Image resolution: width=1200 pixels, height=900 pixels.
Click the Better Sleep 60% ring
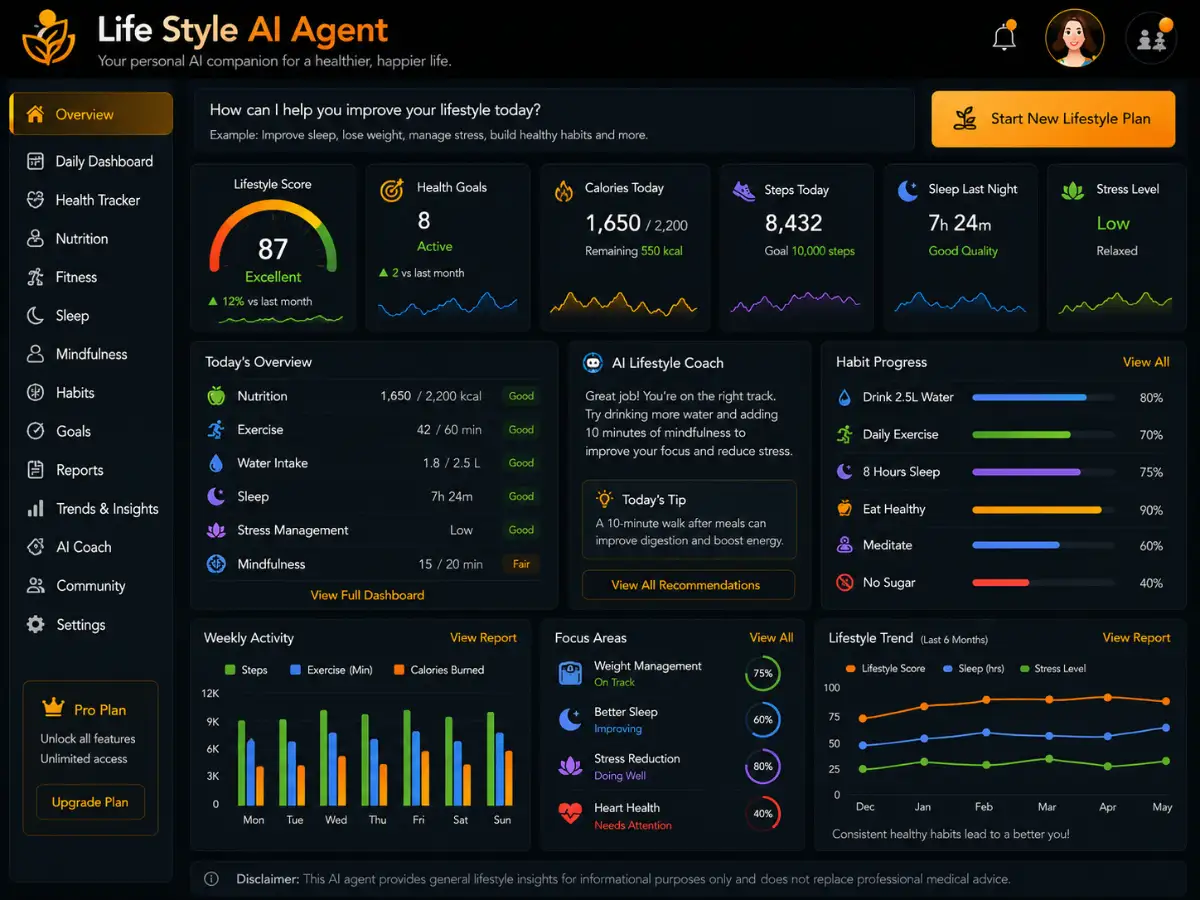(x=763, y=720)
